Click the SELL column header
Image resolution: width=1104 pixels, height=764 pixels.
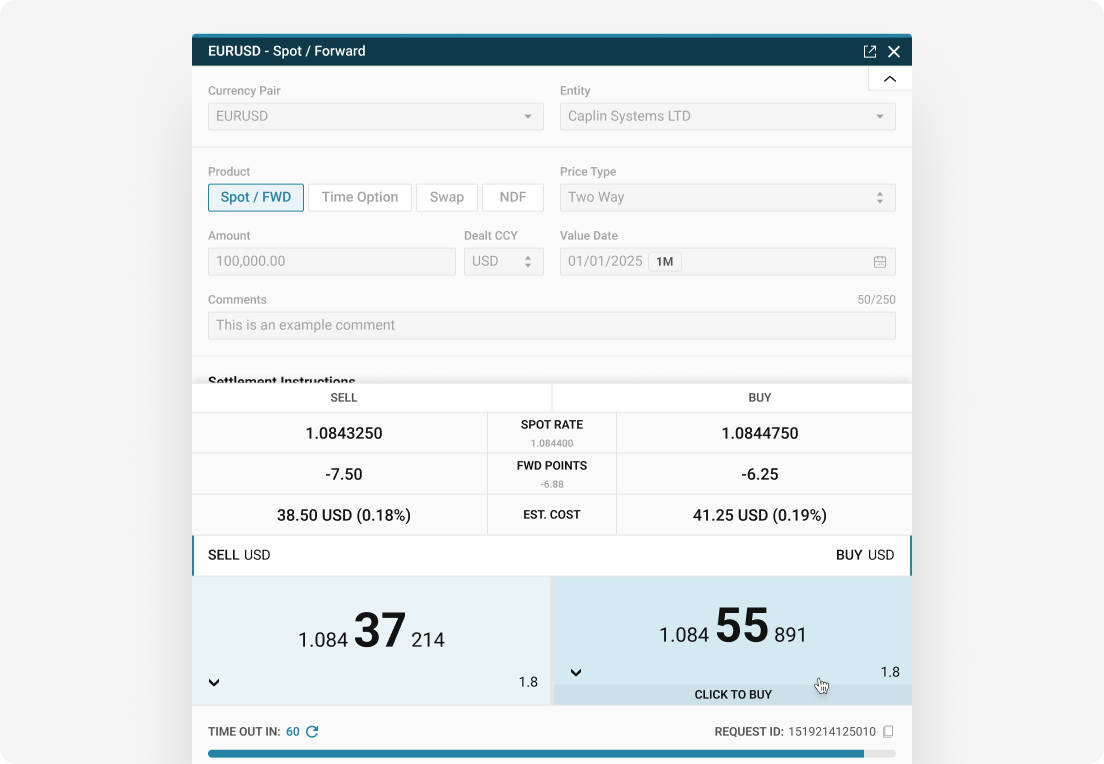coord(344,398)
